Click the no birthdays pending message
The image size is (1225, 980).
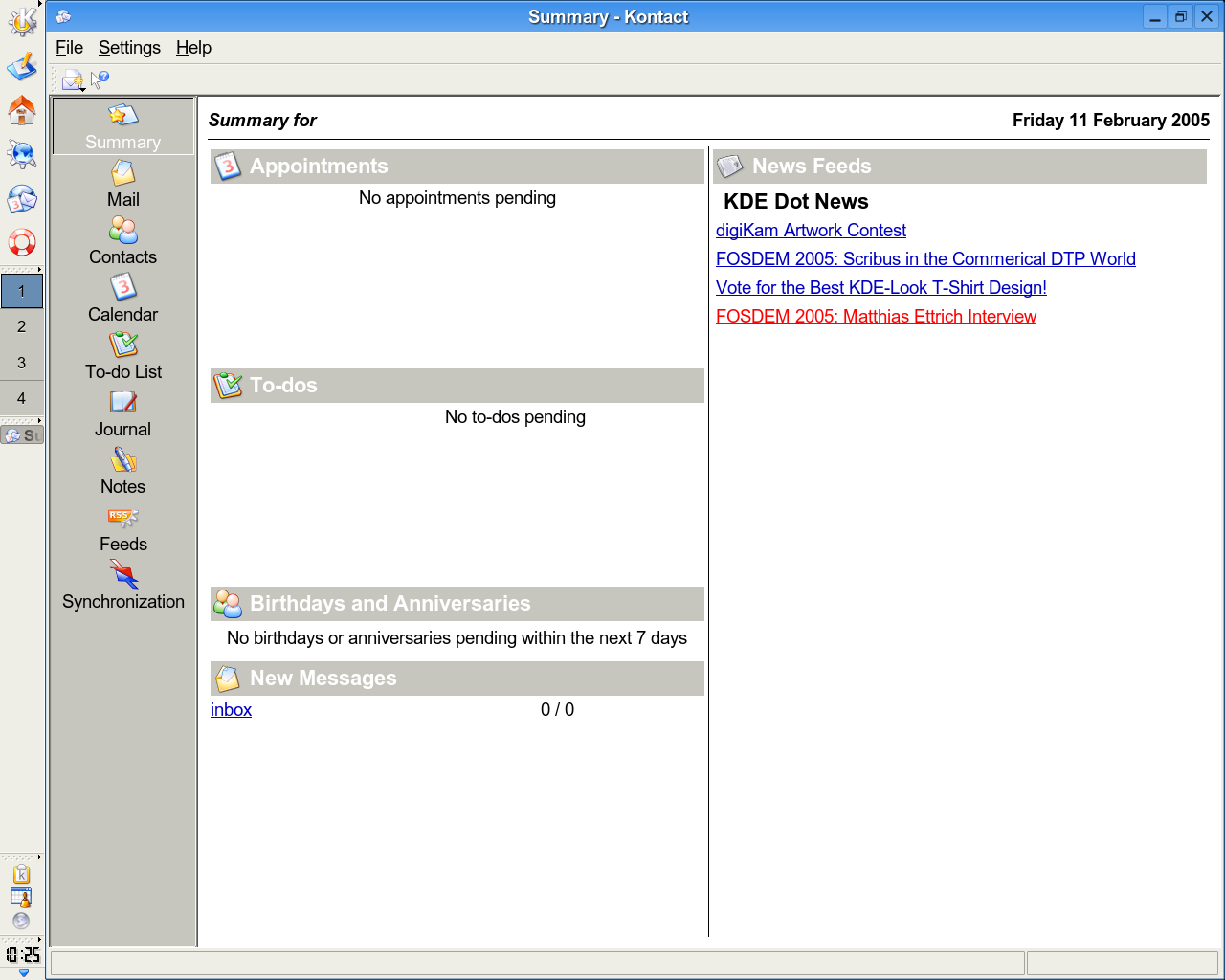click(x=457, y=638)
